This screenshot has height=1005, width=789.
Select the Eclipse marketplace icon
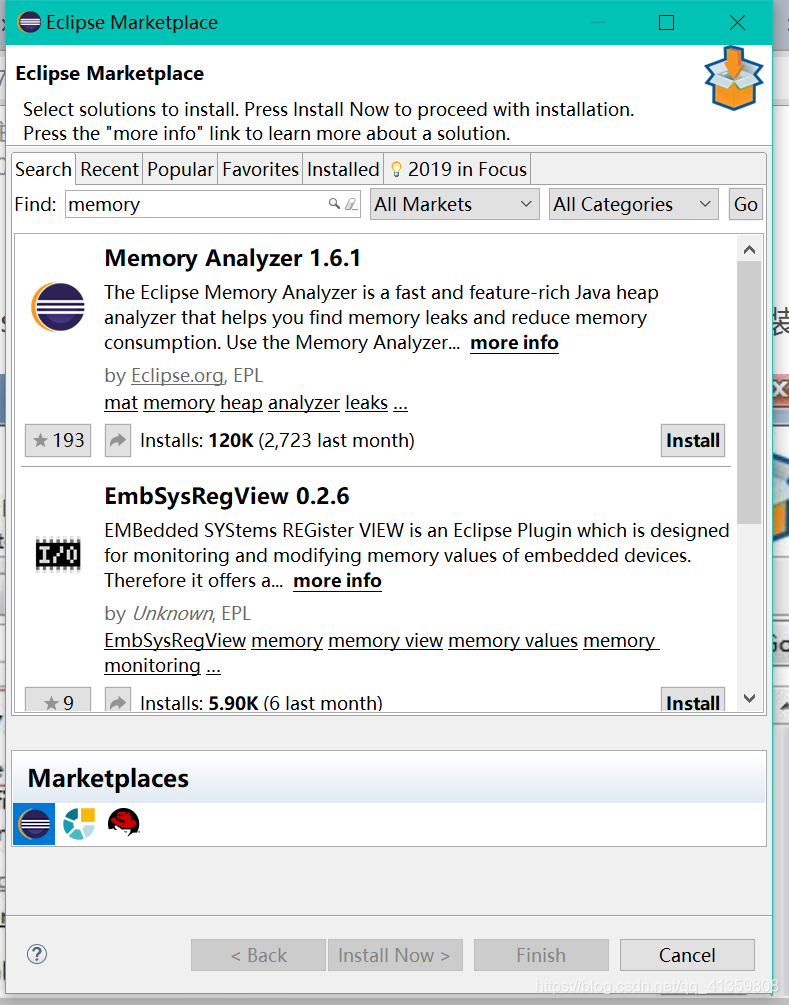(x=34, y=824)
